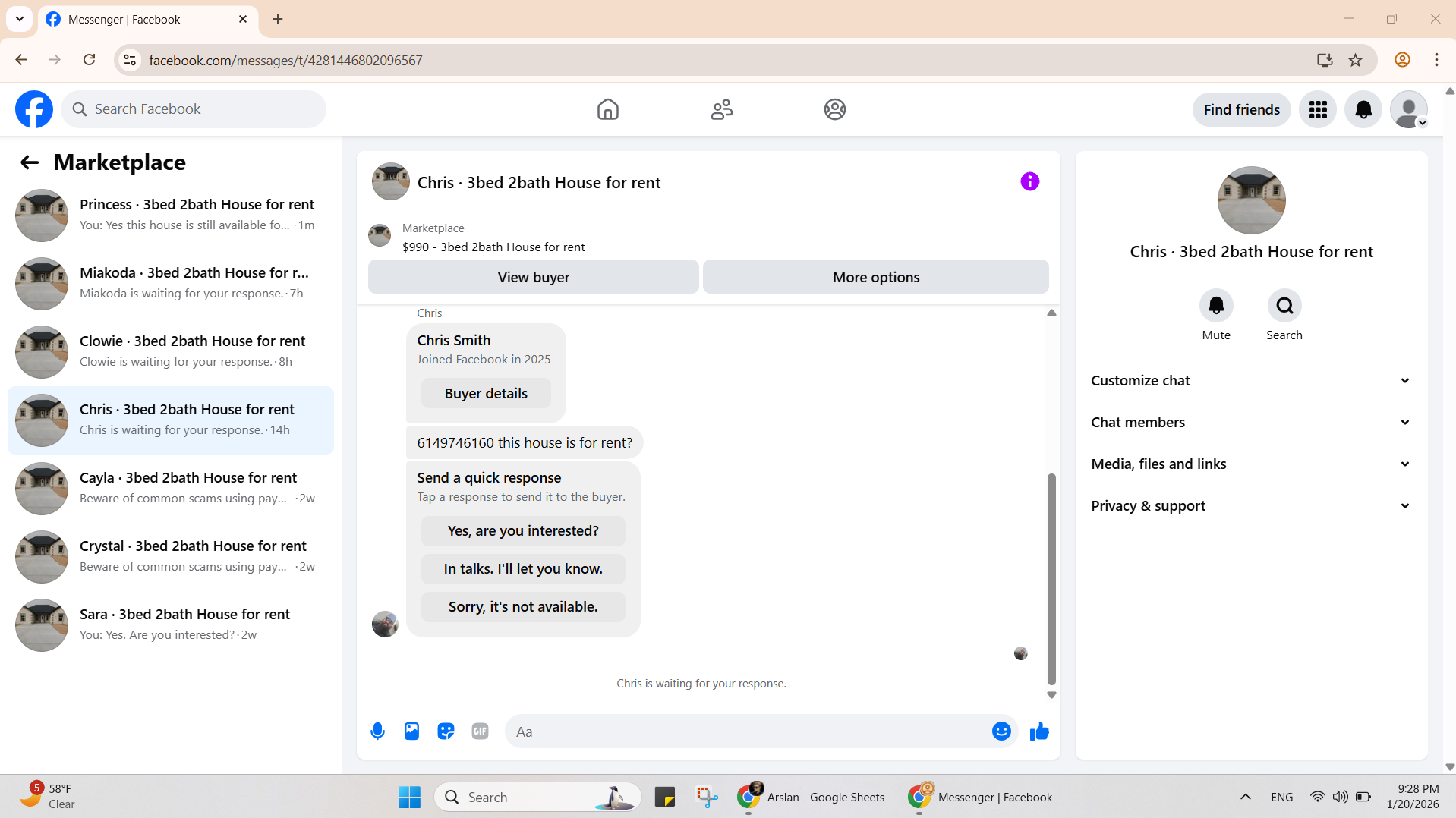Open the weather widget showing 58°F
Viewport: 1456px width, 818px height.
pos(48,797)
